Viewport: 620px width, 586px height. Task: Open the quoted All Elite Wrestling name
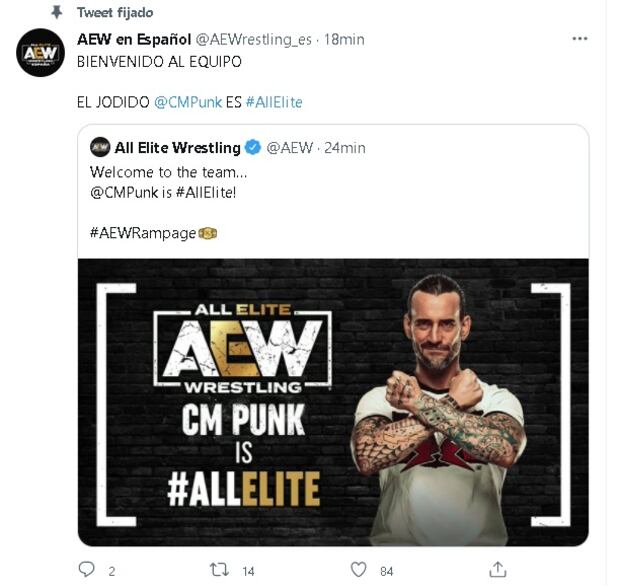pos(178,148)
